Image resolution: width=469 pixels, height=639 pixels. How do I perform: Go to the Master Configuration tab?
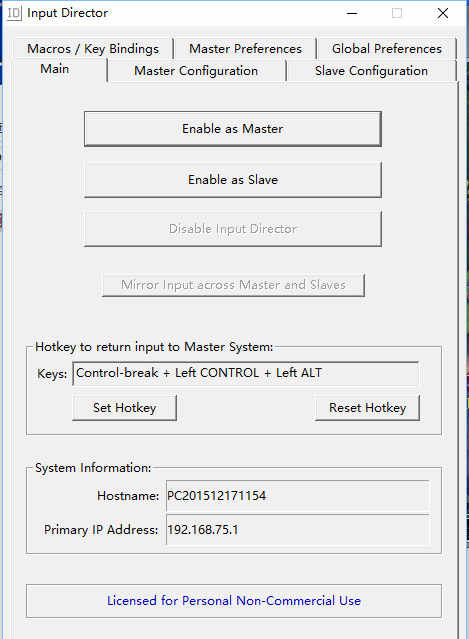click(x=196, y=71)
